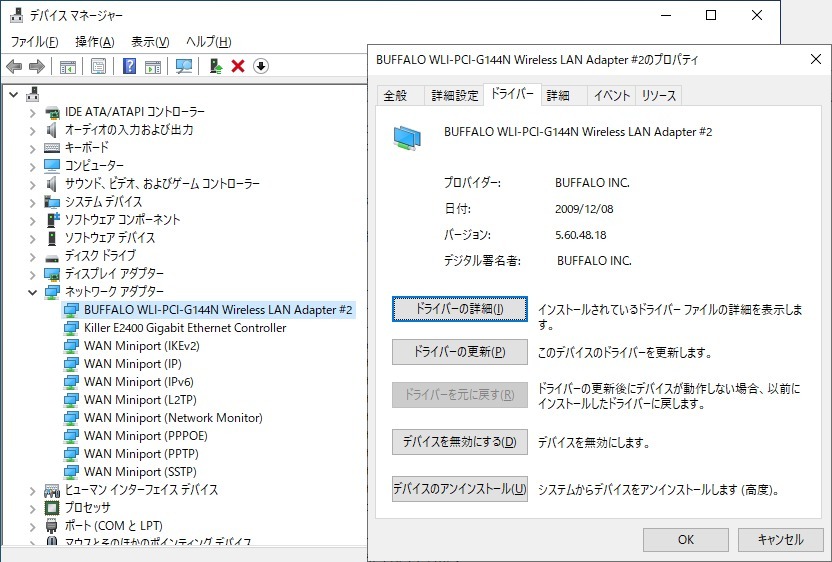Click the ソフトウェア デバイス icon
Viewport: 832px width, 562px height.
coord(51,238)
